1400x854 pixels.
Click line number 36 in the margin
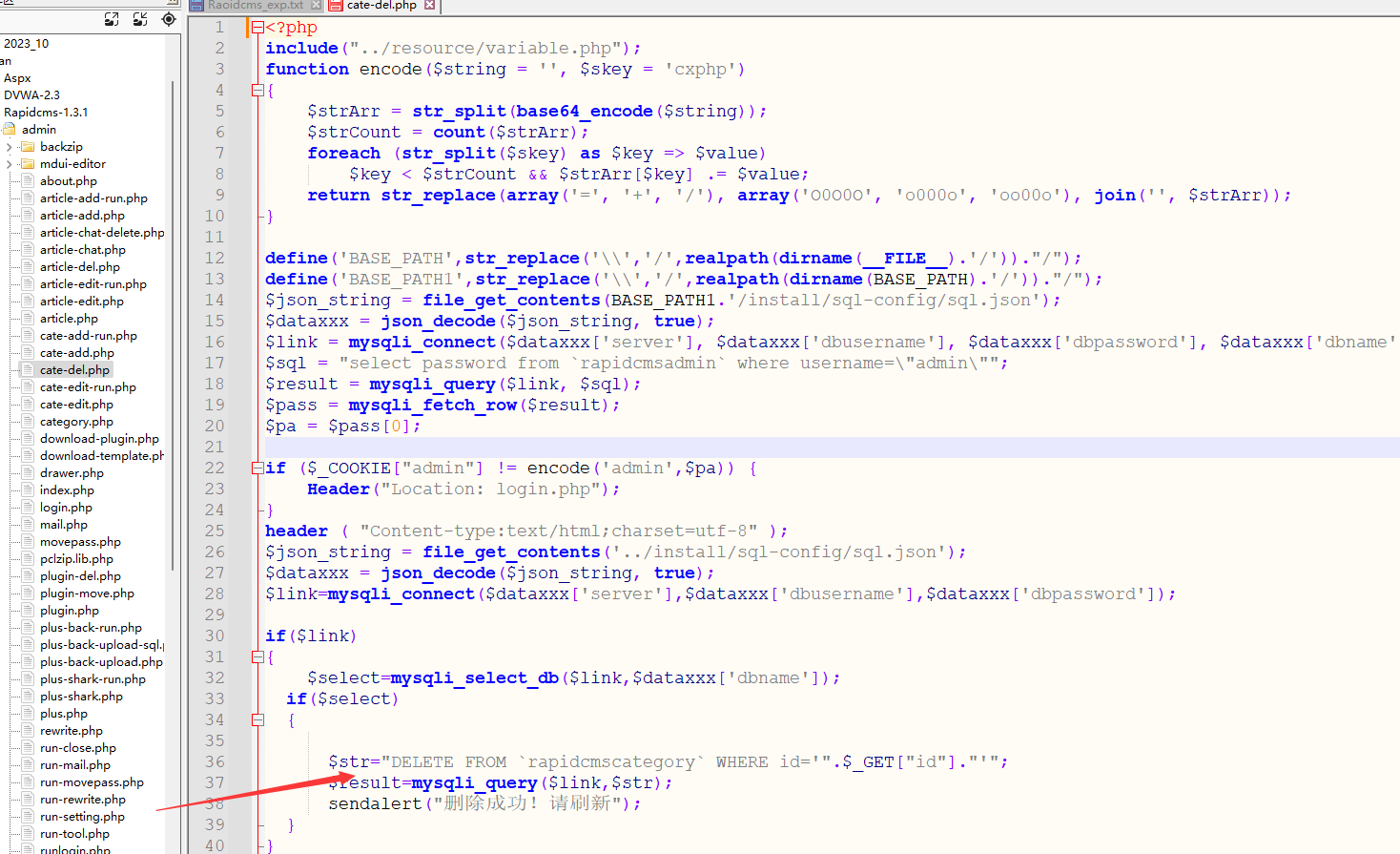click(x=216, y=761)
